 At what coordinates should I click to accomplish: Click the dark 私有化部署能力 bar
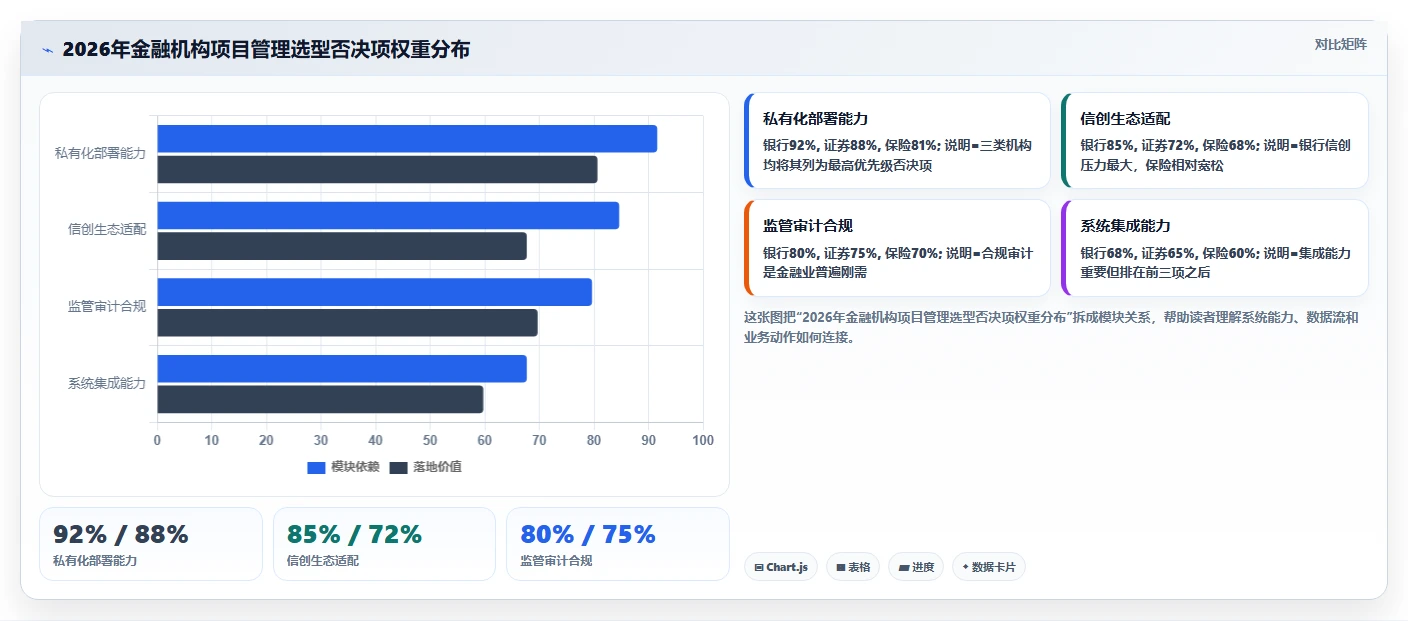(x=377, y=170)
